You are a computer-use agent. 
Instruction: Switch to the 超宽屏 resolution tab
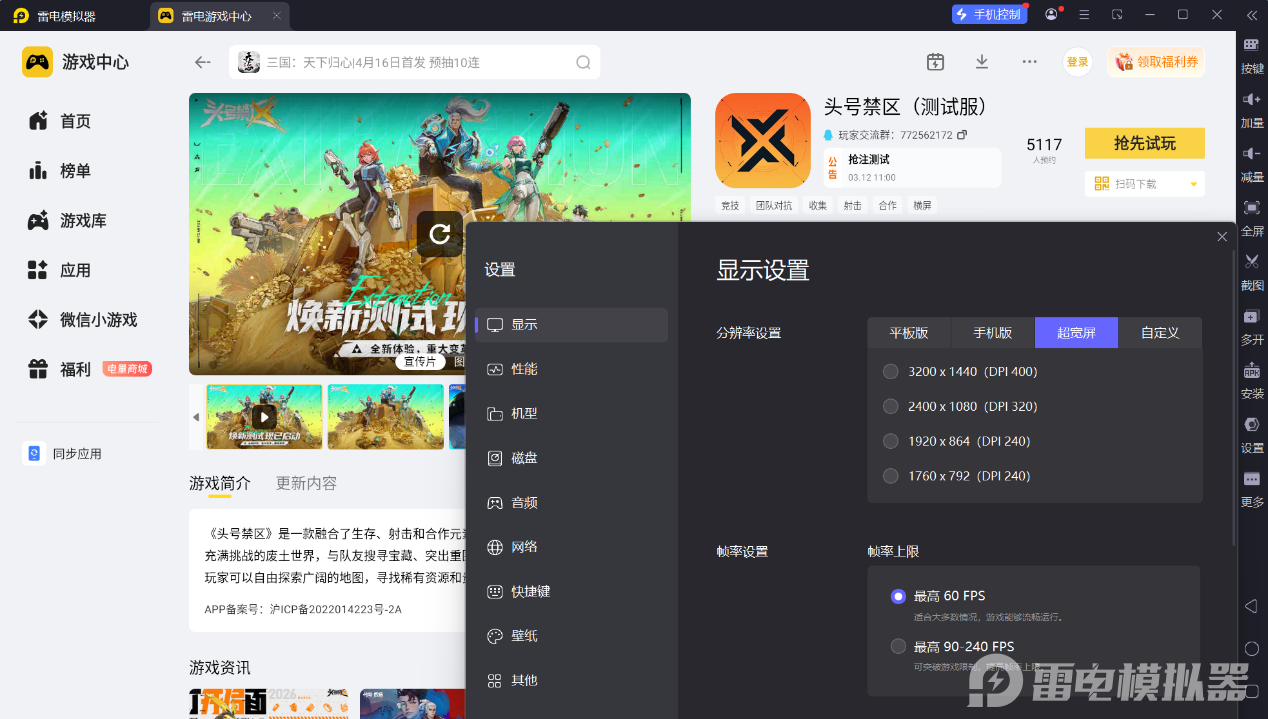click(1076, 332)
